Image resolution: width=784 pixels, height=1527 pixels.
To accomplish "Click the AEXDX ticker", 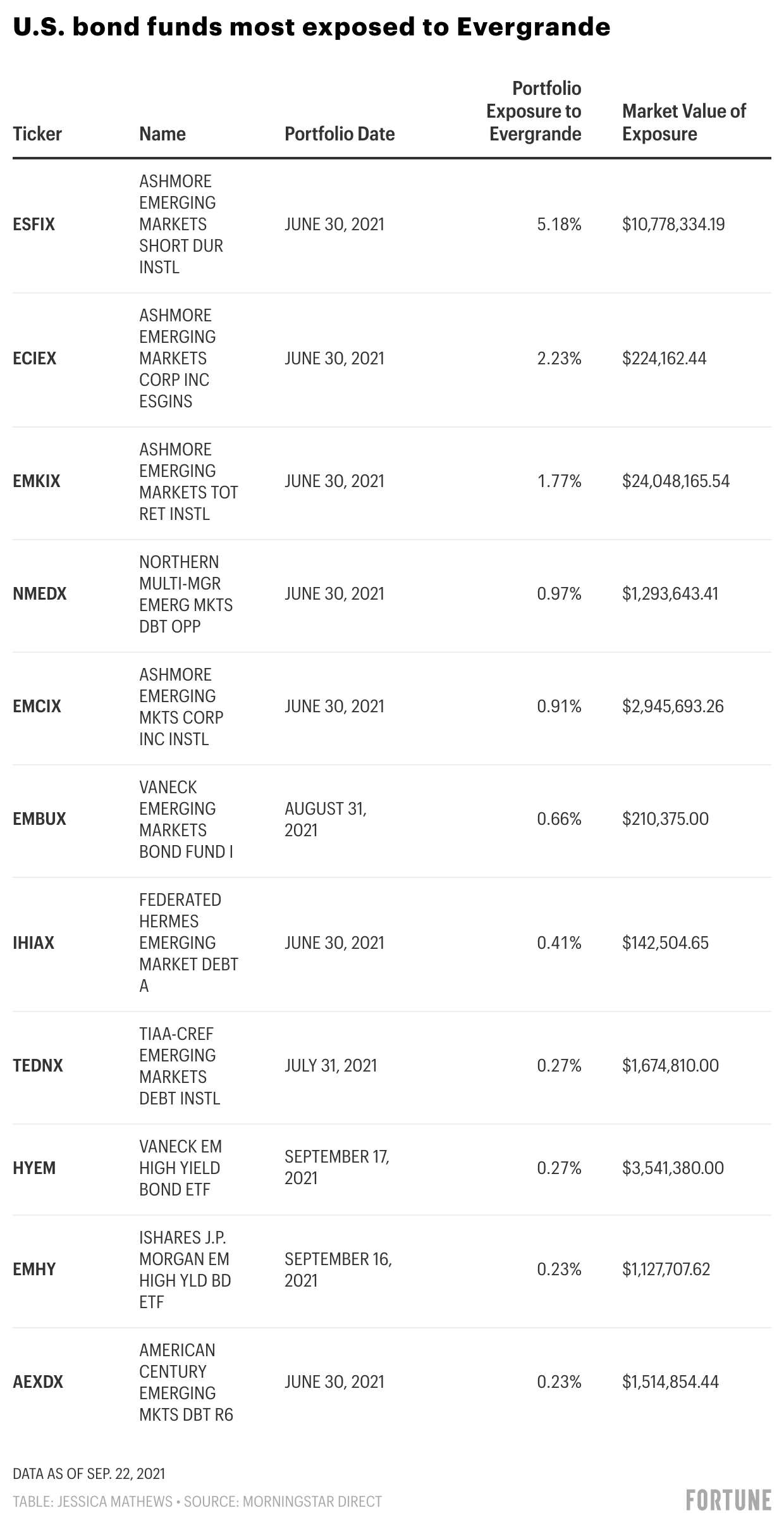I will click(x=38, y=1382).
